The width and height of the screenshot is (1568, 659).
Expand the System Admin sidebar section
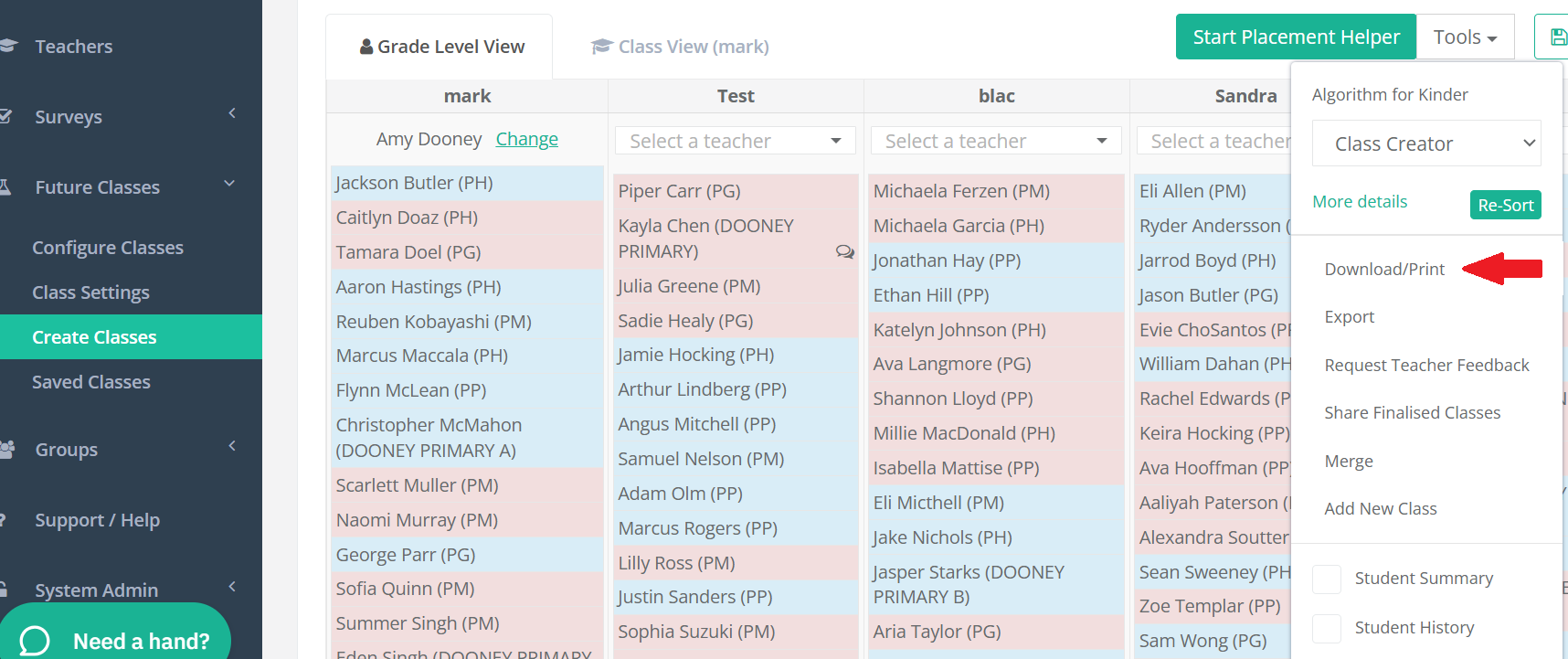[232, 587]
